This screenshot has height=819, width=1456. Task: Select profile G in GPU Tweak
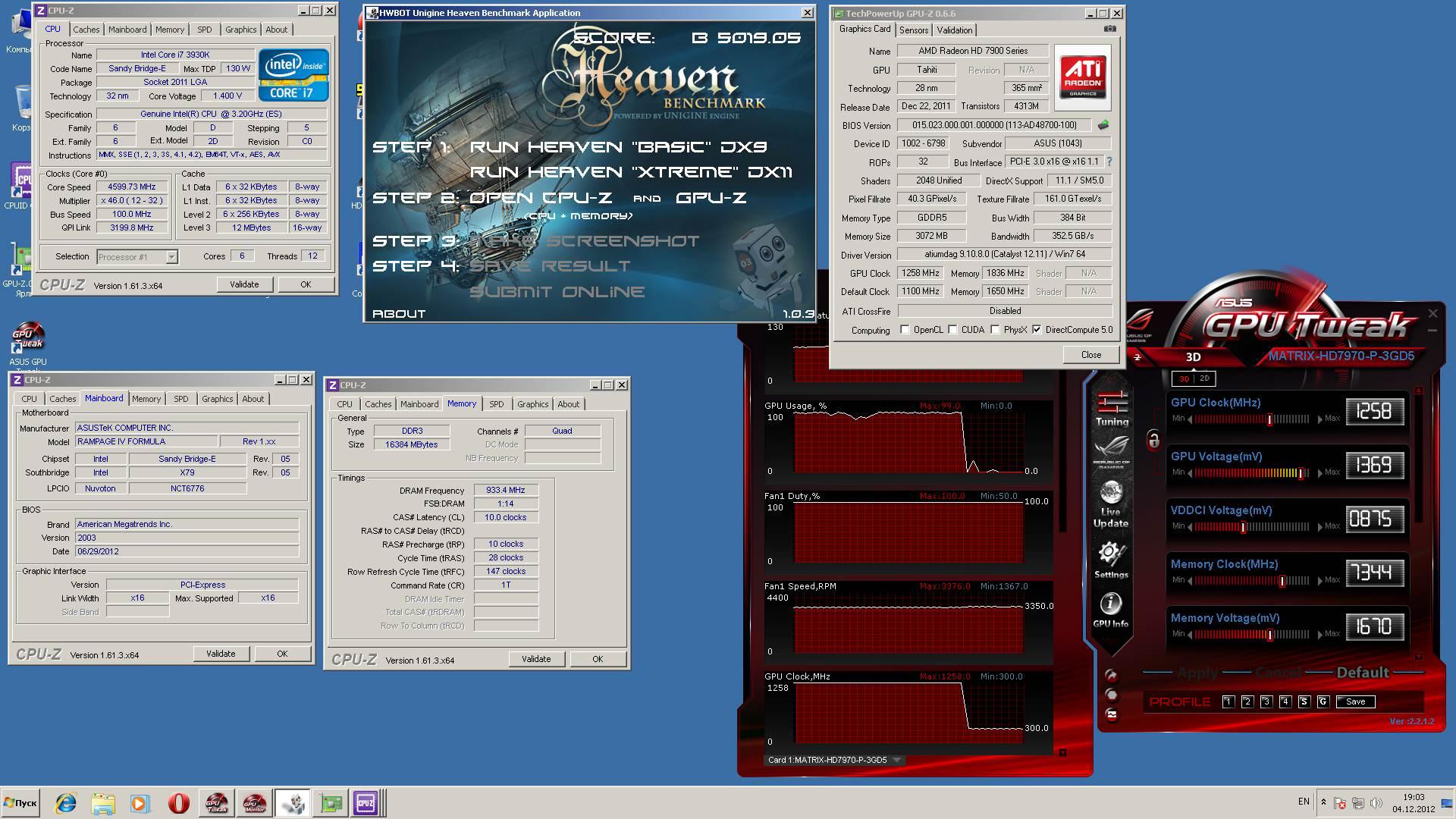pyautogui.click(x=1323, y=701)
